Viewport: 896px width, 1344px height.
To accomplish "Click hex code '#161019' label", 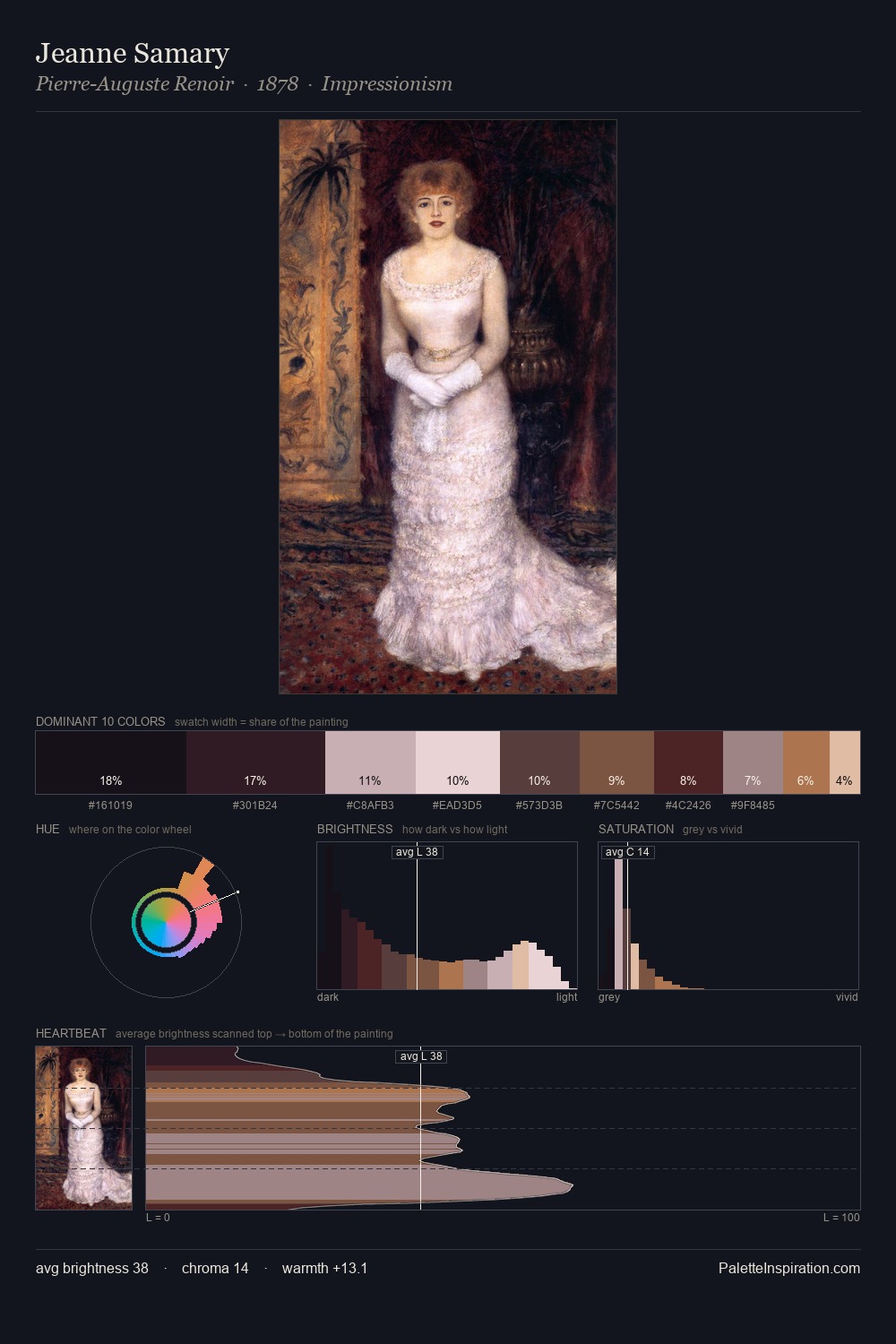I will (110, 805).
